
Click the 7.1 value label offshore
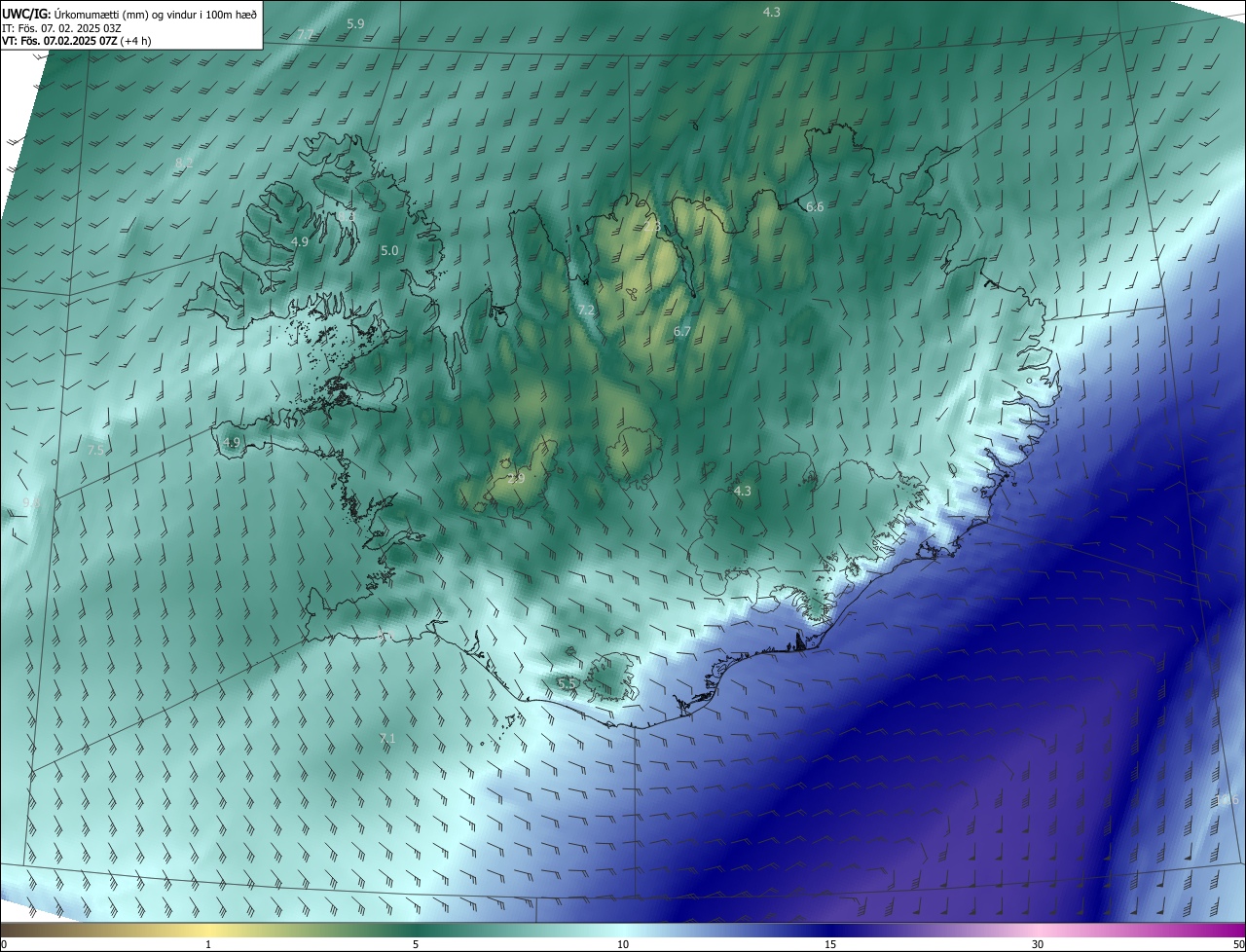387,740
